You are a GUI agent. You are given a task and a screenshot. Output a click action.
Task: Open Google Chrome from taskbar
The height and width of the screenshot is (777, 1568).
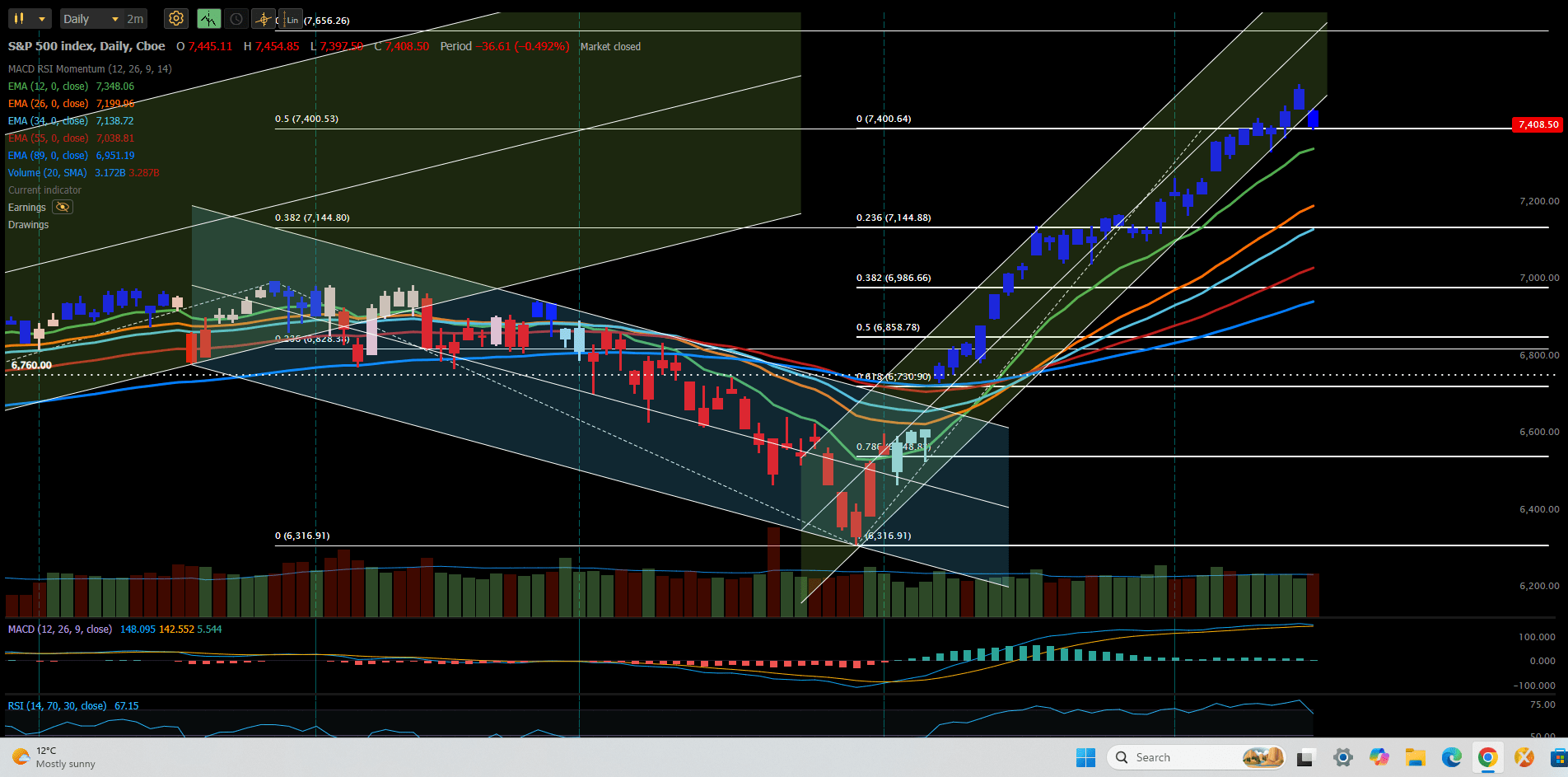click(x=1487, y=757)
